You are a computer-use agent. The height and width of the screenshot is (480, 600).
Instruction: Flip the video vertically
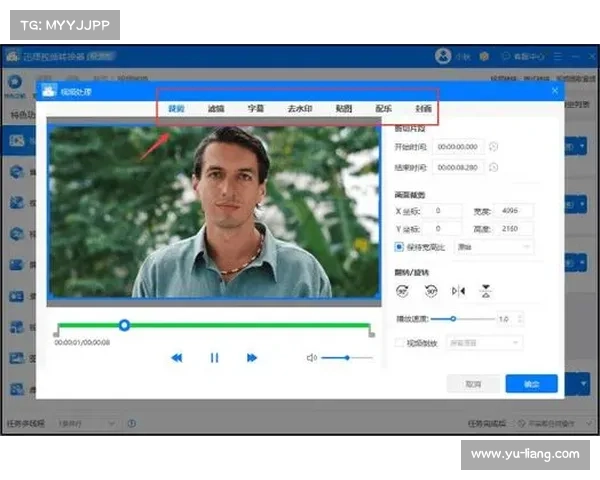tap(486, 291)
